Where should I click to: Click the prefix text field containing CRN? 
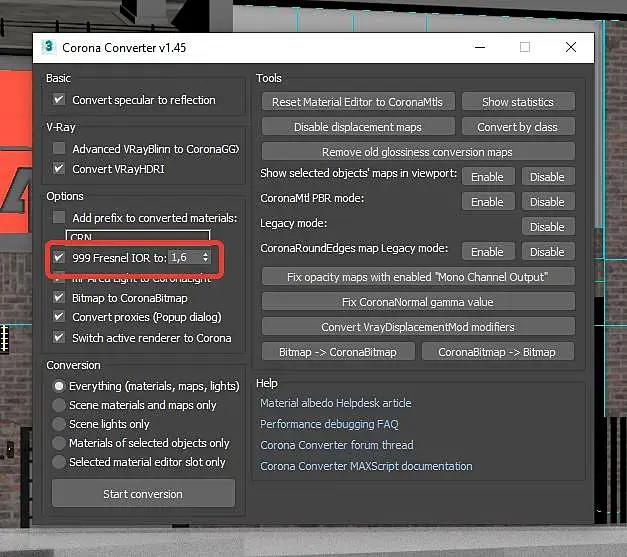138,235
